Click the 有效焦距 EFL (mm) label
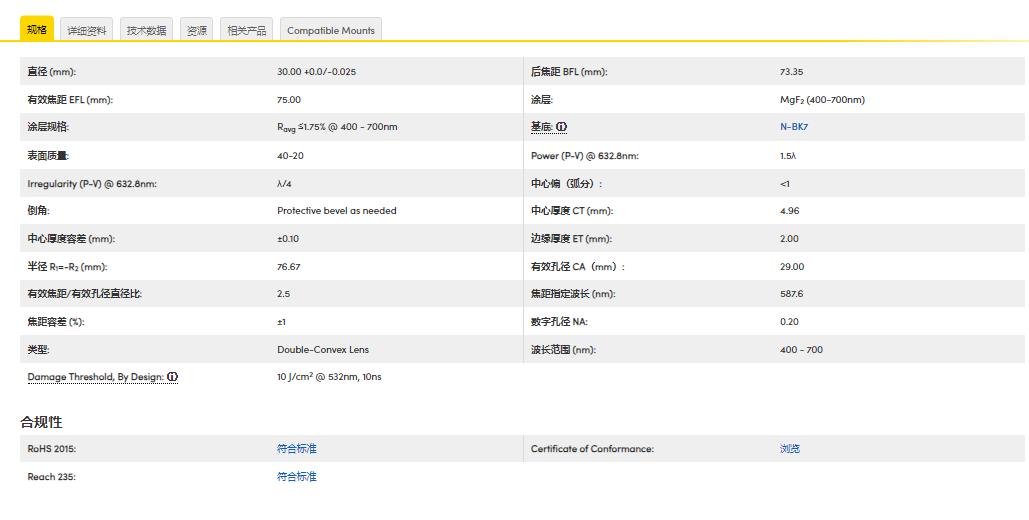 [x=70, y=100]
